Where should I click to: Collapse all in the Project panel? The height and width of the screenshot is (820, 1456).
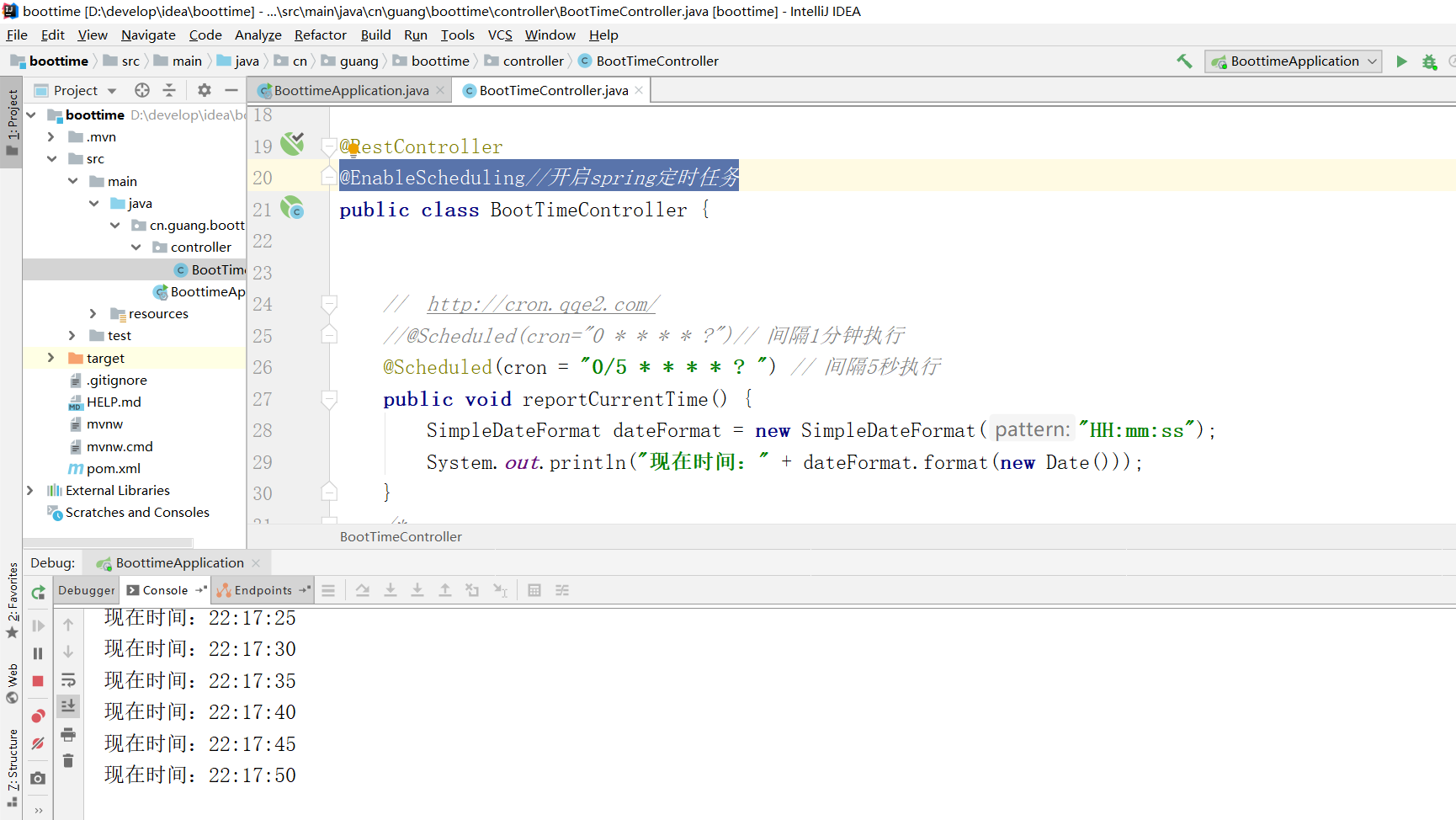click(x=169, y=90)
